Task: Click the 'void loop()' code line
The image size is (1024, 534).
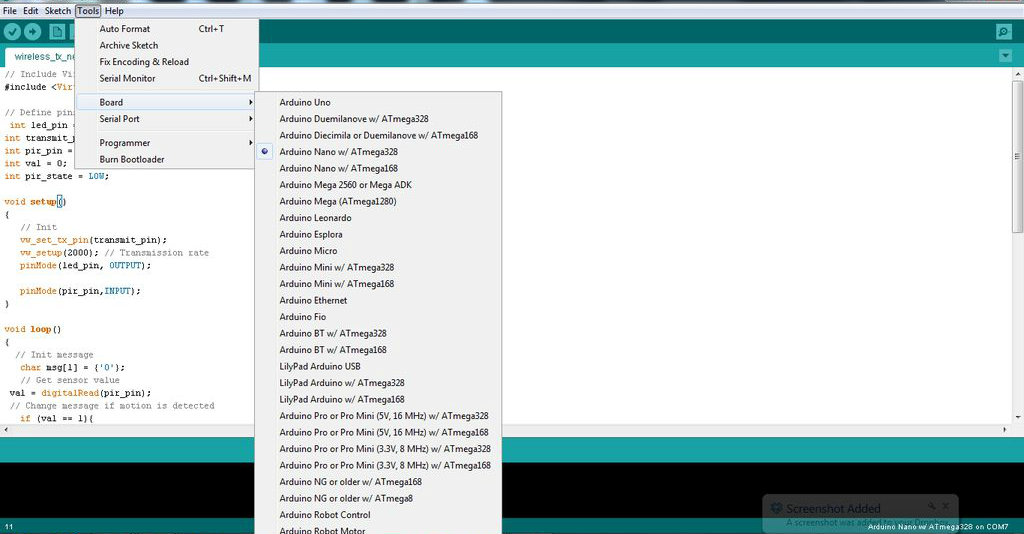Action: (x=33, y=329)
